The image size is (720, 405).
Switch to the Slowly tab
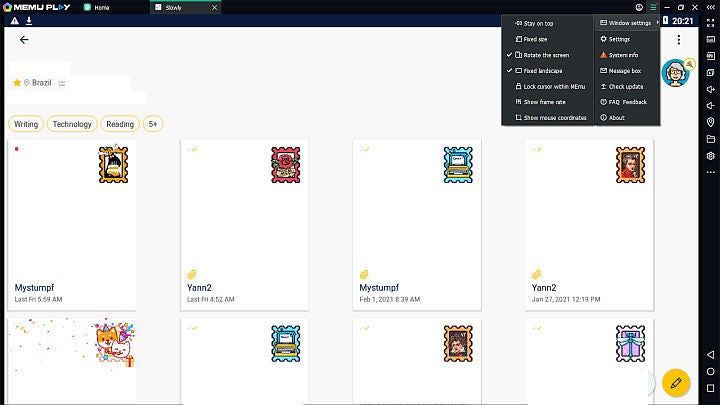(185, 7)
